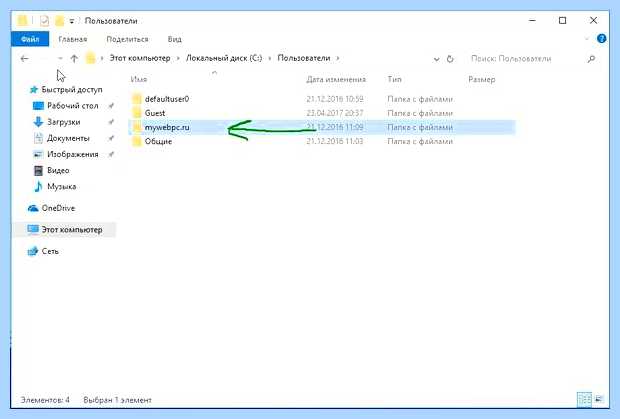Click Пользователи breadcrumb in address bar

[304, 58]
